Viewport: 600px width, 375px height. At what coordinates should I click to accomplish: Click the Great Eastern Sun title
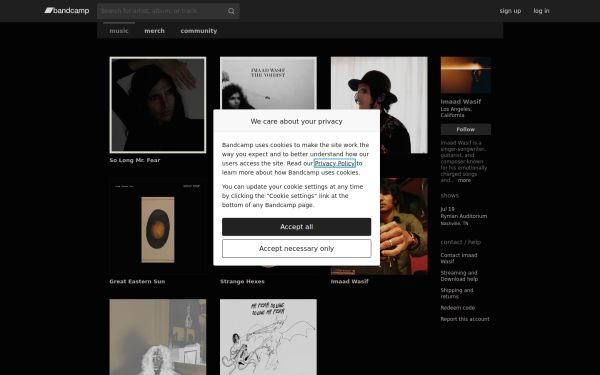[137, 281]
